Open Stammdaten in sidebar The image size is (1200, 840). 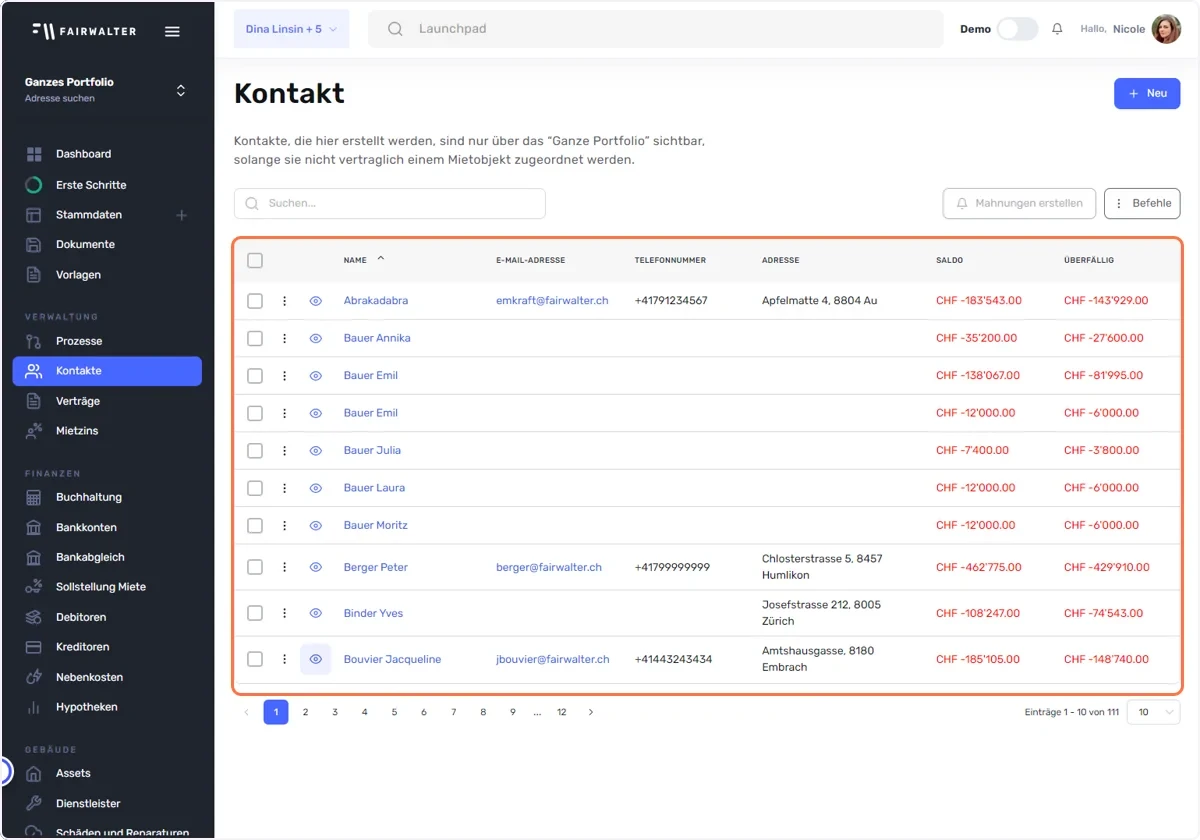tap(89, 215)
